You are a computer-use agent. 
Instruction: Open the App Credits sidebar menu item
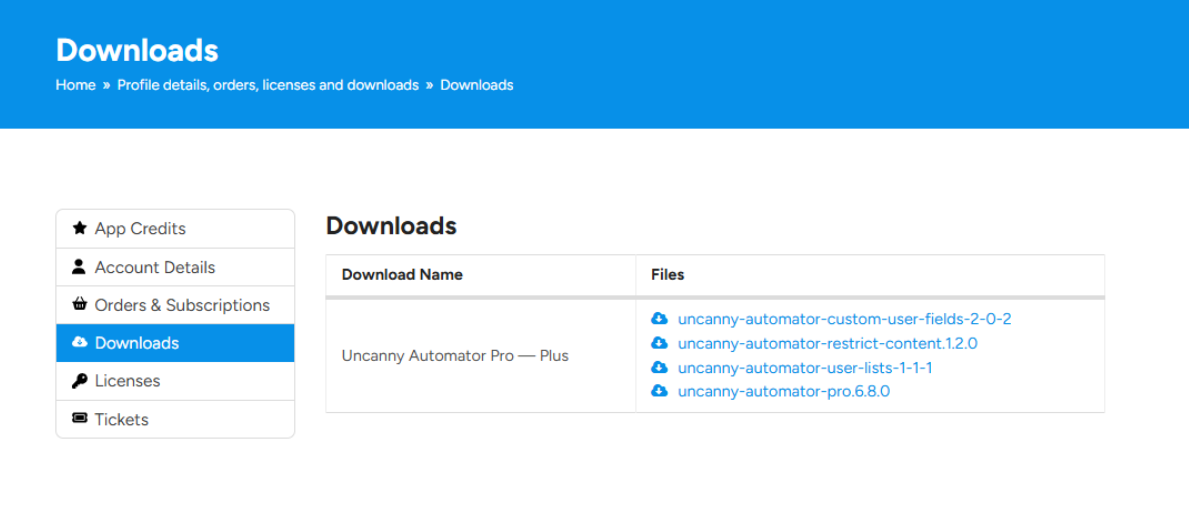140,228
